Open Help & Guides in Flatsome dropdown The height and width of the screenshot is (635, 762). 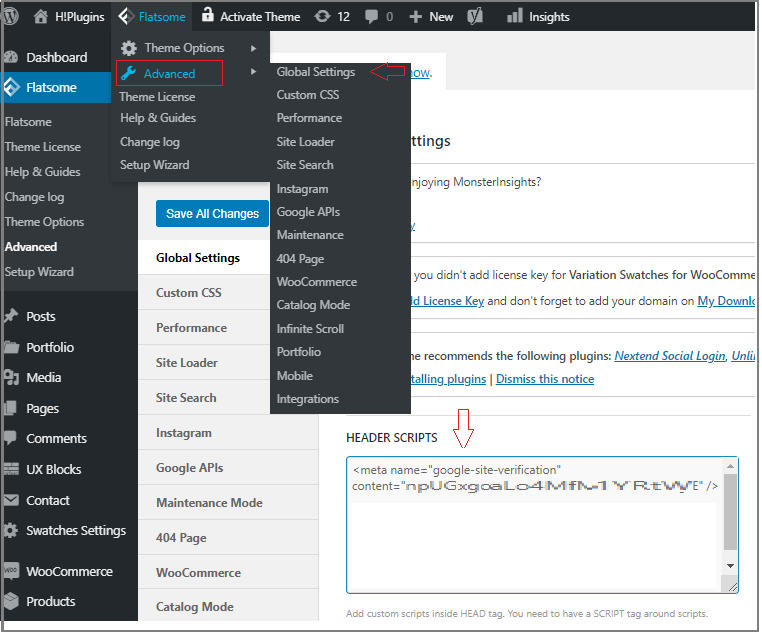click(158, 118)
